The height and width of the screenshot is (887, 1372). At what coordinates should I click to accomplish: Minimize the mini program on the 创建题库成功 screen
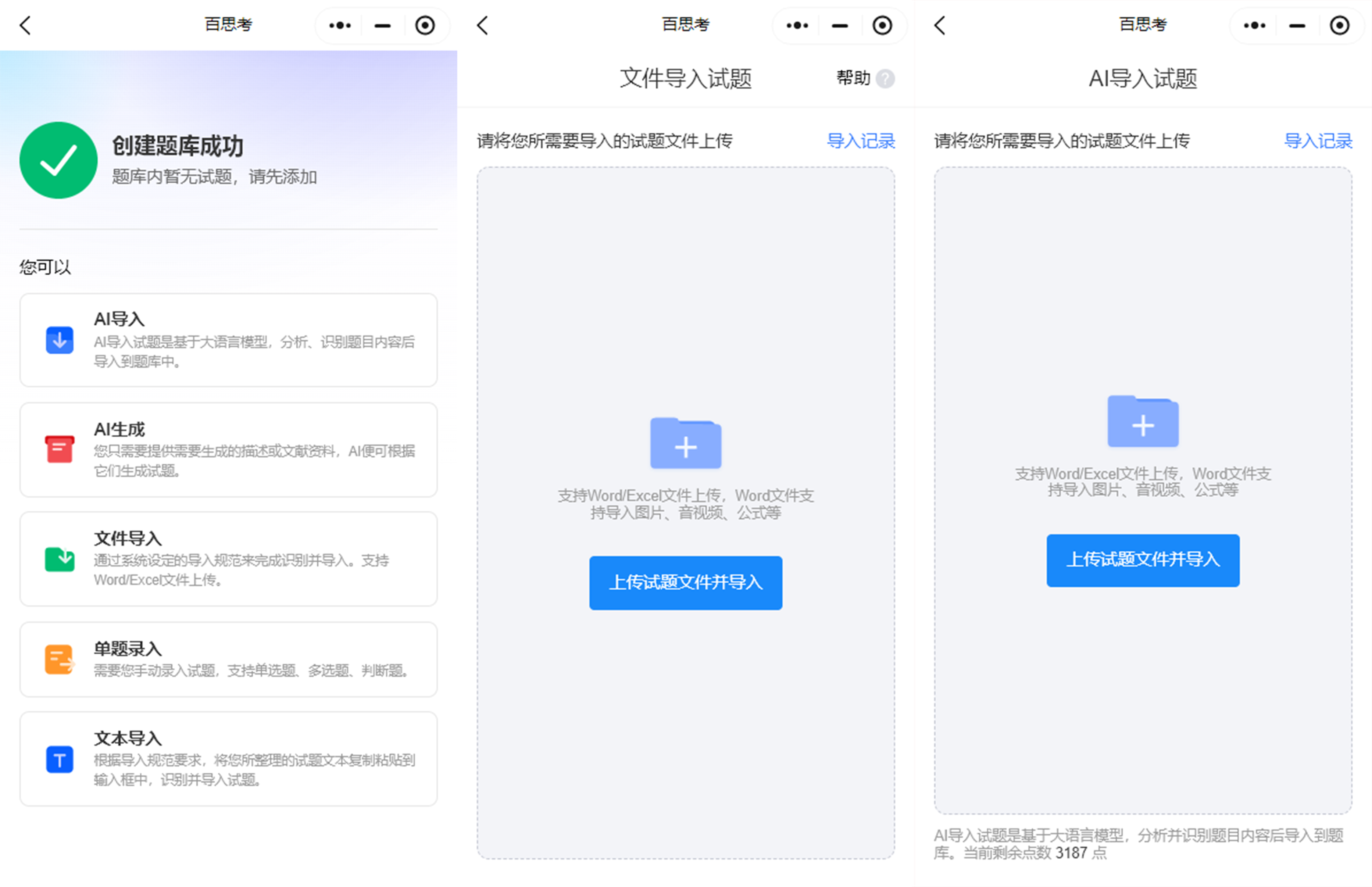coord(382,26)
